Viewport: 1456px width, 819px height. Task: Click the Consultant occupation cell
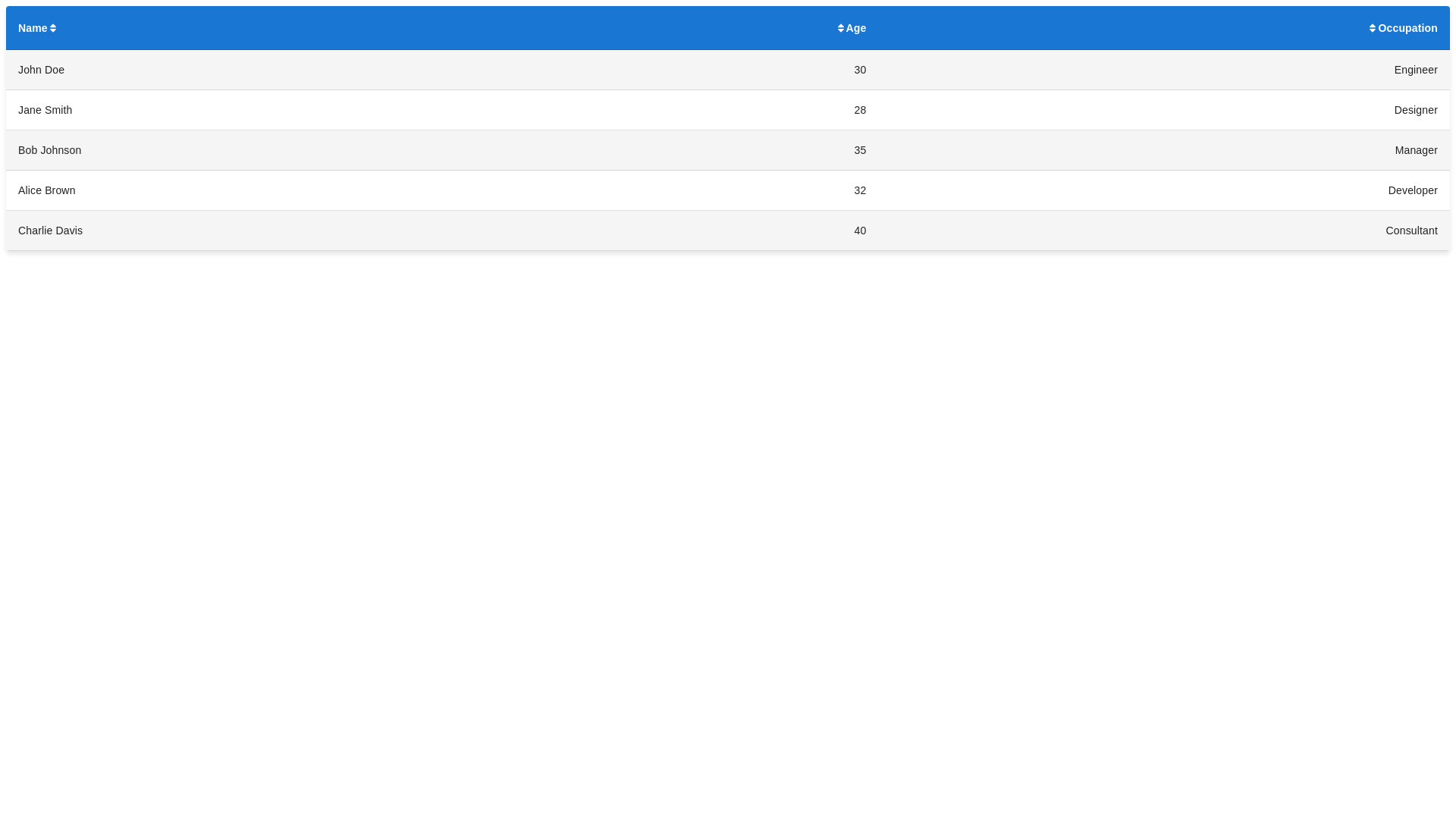tap(1411, 231)
